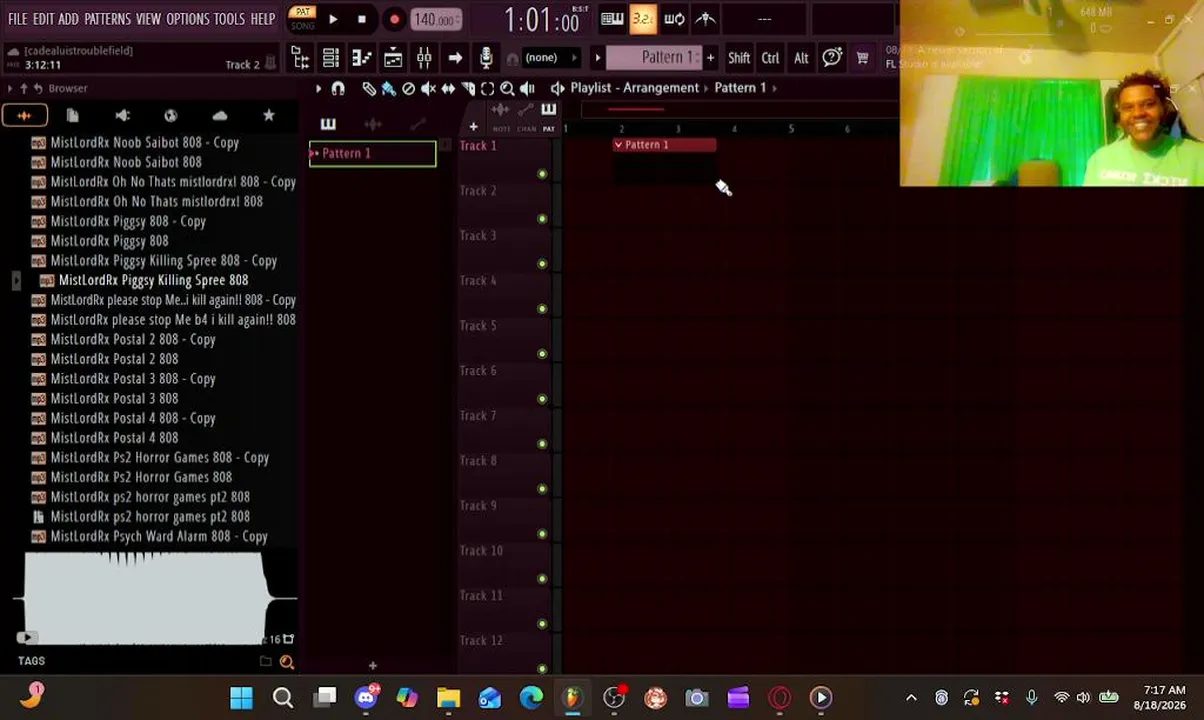
Task: Open the OPTIONS menu
Action: click(x=187, y=19)
